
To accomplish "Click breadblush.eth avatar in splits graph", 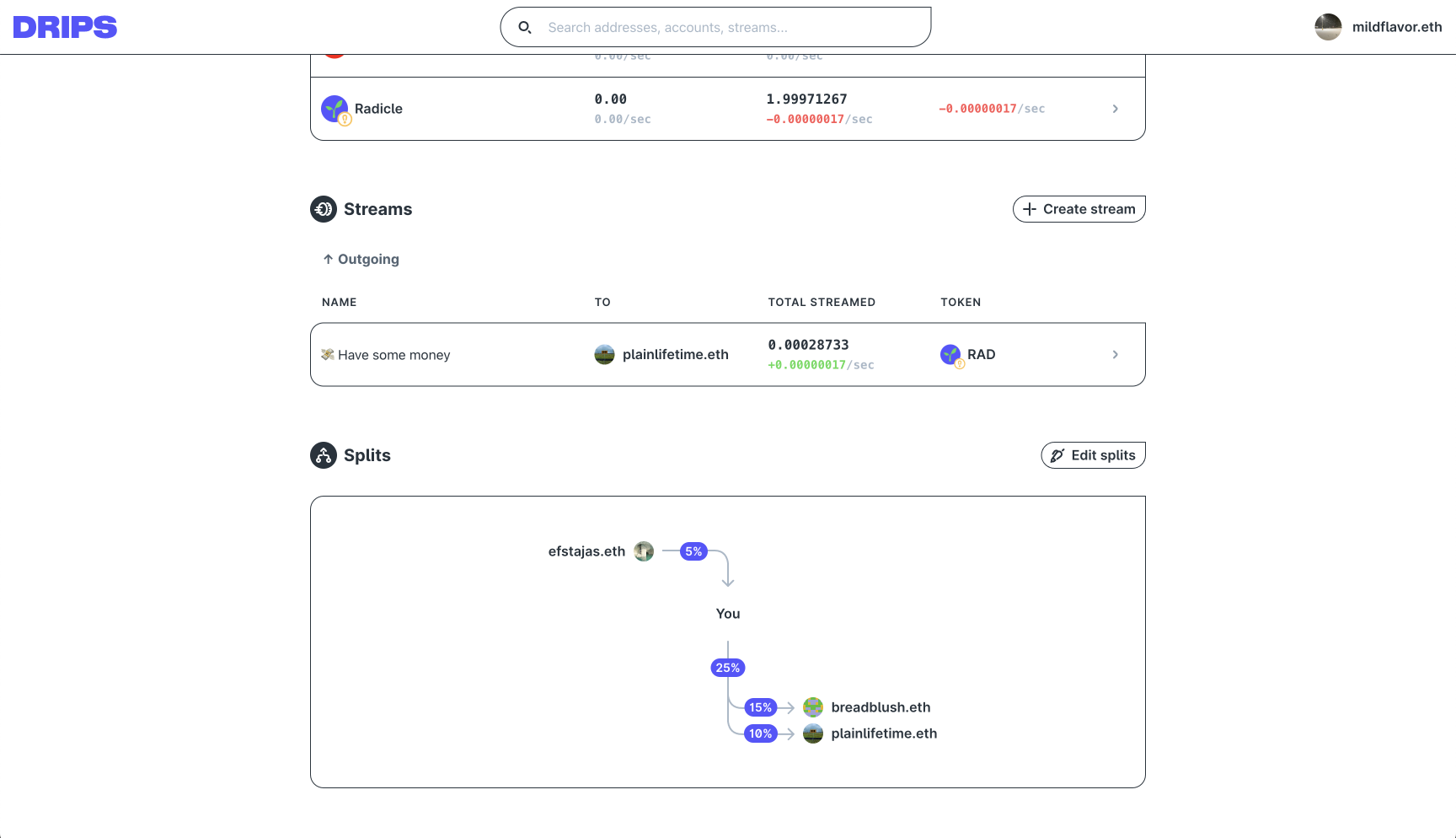I will 813,707.
